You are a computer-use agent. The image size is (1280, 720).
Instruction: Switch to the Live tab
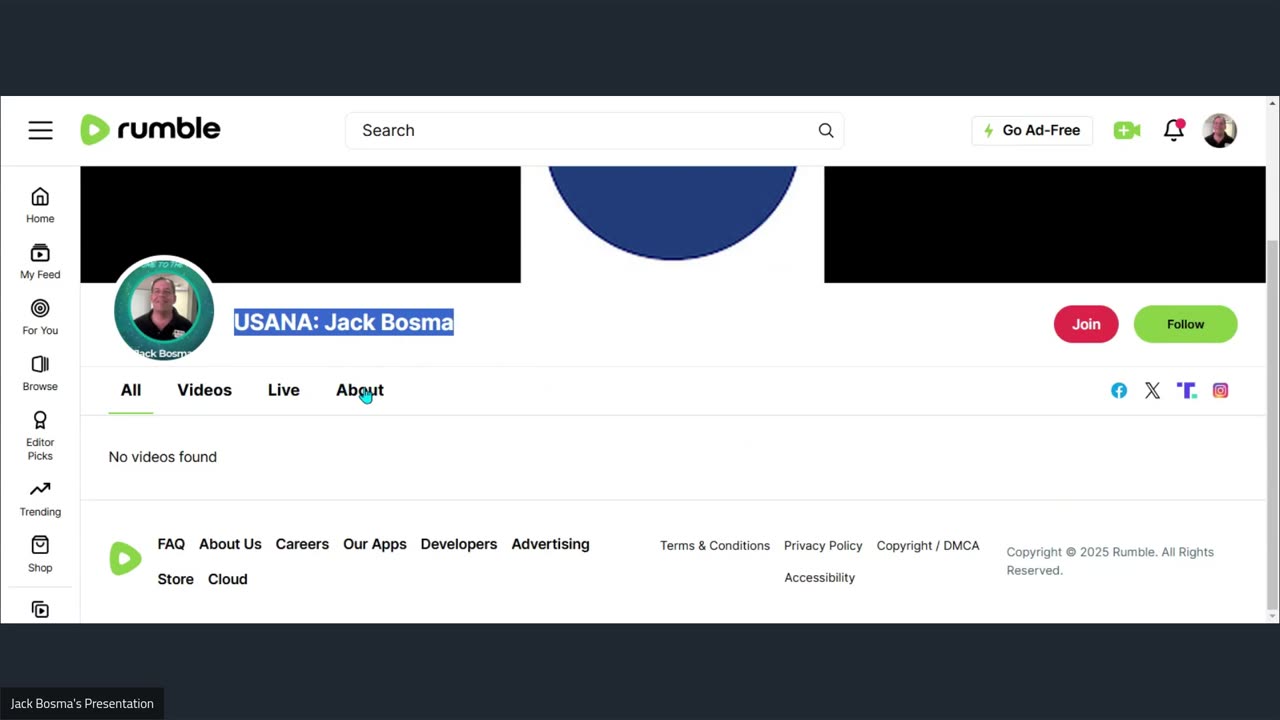pos(284,390)
